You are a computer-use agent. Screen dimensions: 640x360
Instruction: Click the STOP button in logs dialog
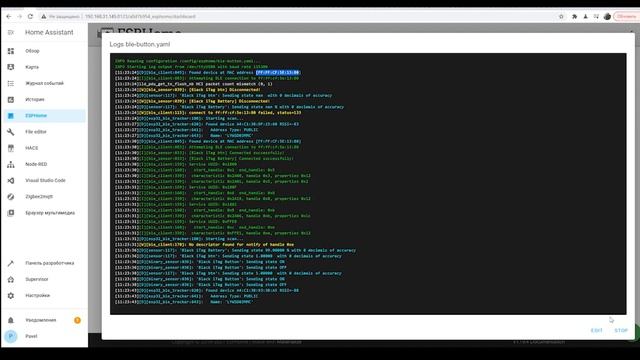tap(621, 330)
